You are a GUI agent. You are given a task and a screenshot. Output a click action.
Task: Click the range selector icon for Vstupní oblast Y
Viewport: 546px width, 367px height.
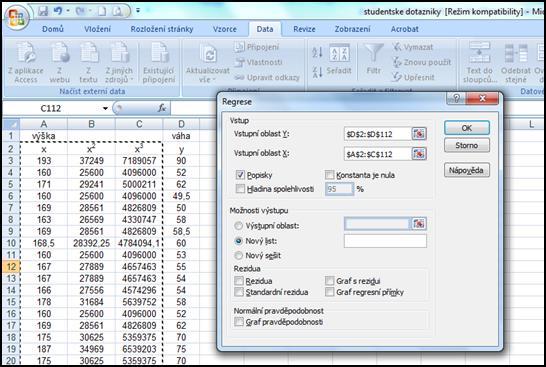click(419, 134)
